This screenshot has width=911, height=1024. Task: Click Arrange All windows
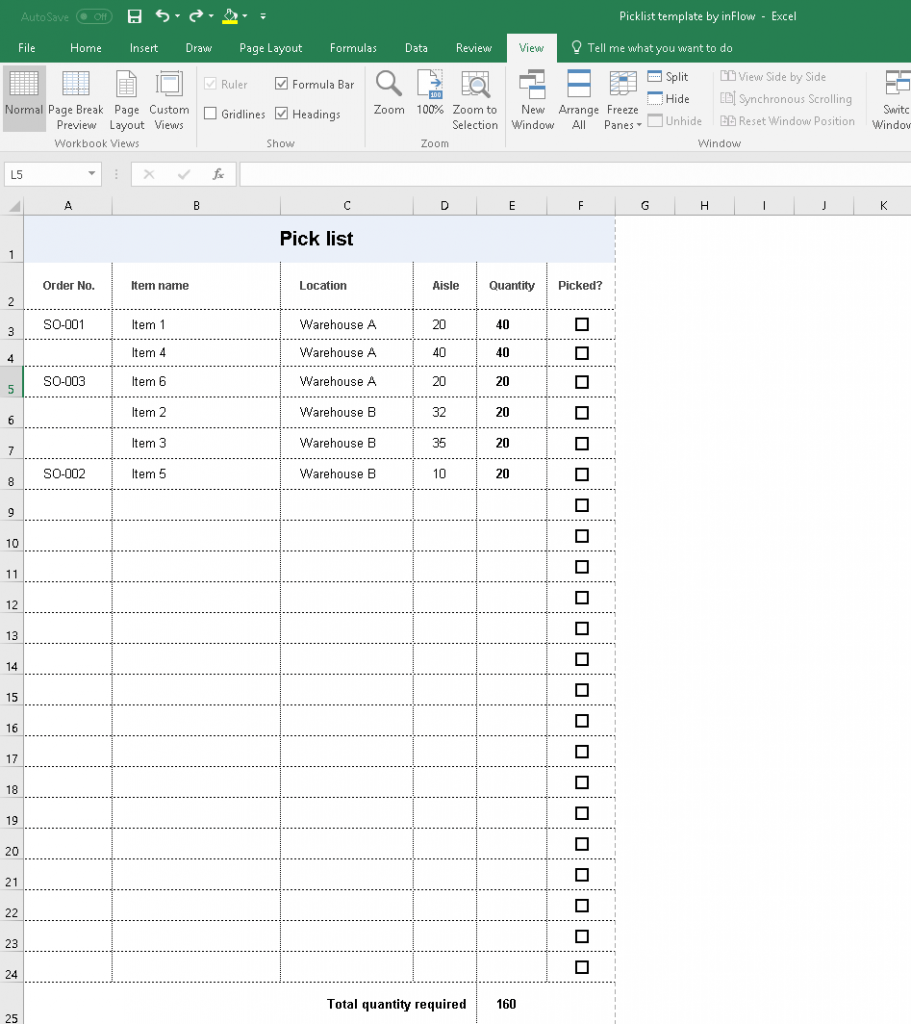[578, 98]
